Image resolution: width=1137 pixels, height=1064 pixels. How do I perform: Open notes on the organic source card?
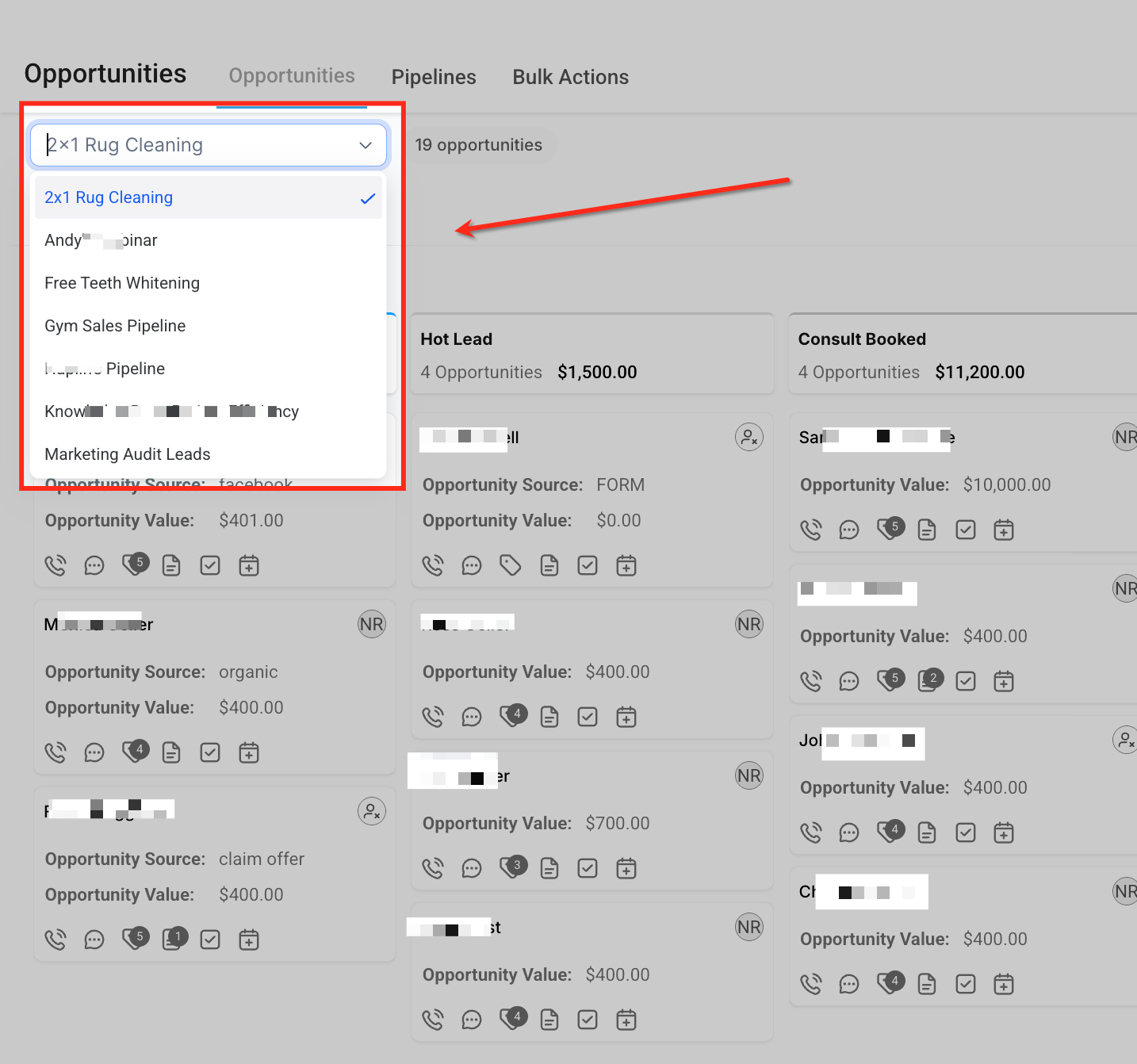171,752
